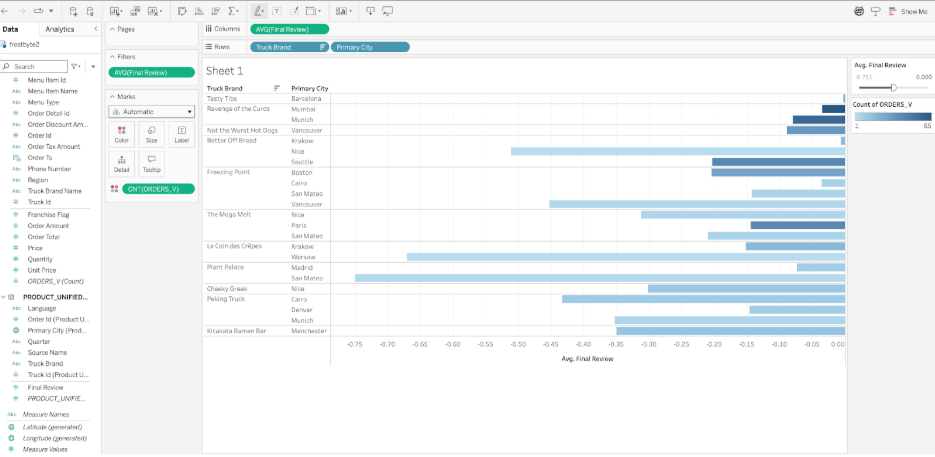This screenshot has width=935, height=457.
Task: Collapse the PRODUCT_UNIFIED table in data pane
Action: 4,297
